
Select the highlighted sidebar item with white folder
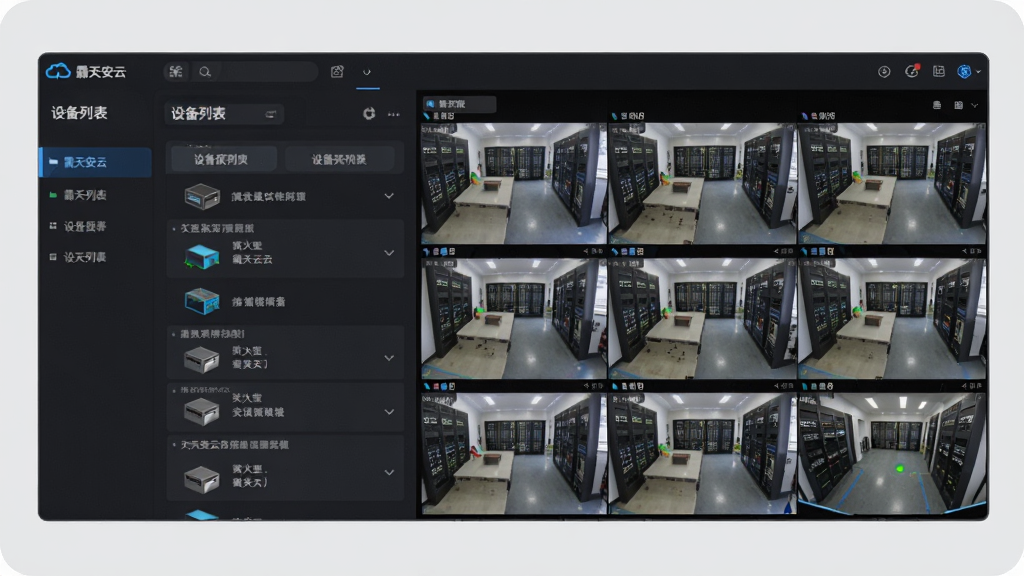96,162
